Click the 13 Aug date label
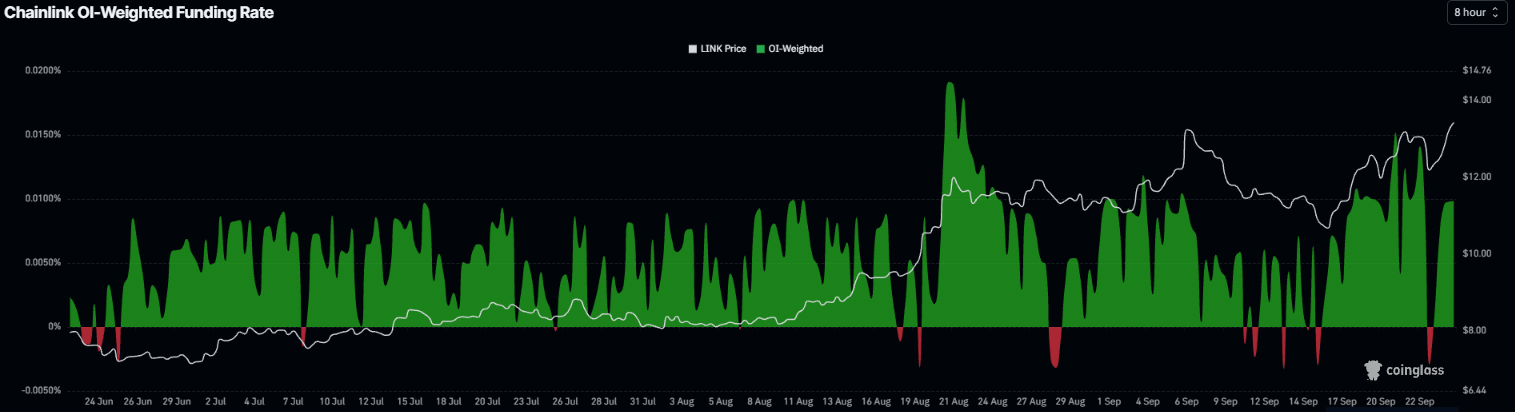The width and height of the screenshot is (1515, 412). click(836, 401)
